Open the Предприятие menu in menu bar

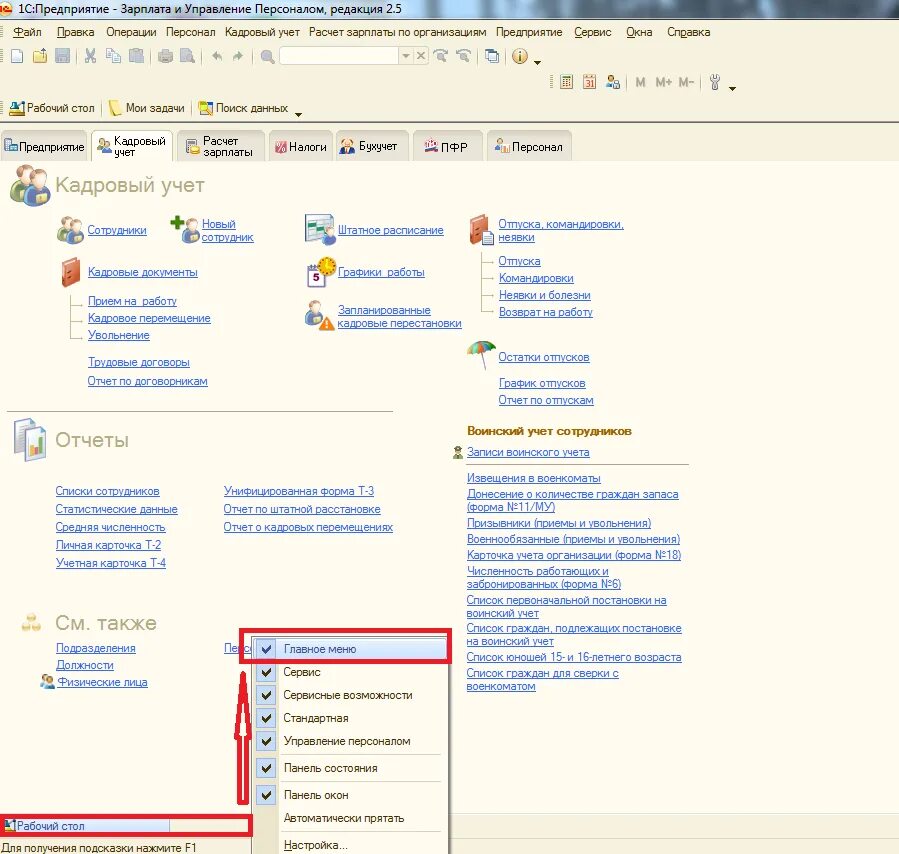click(529, 32)
